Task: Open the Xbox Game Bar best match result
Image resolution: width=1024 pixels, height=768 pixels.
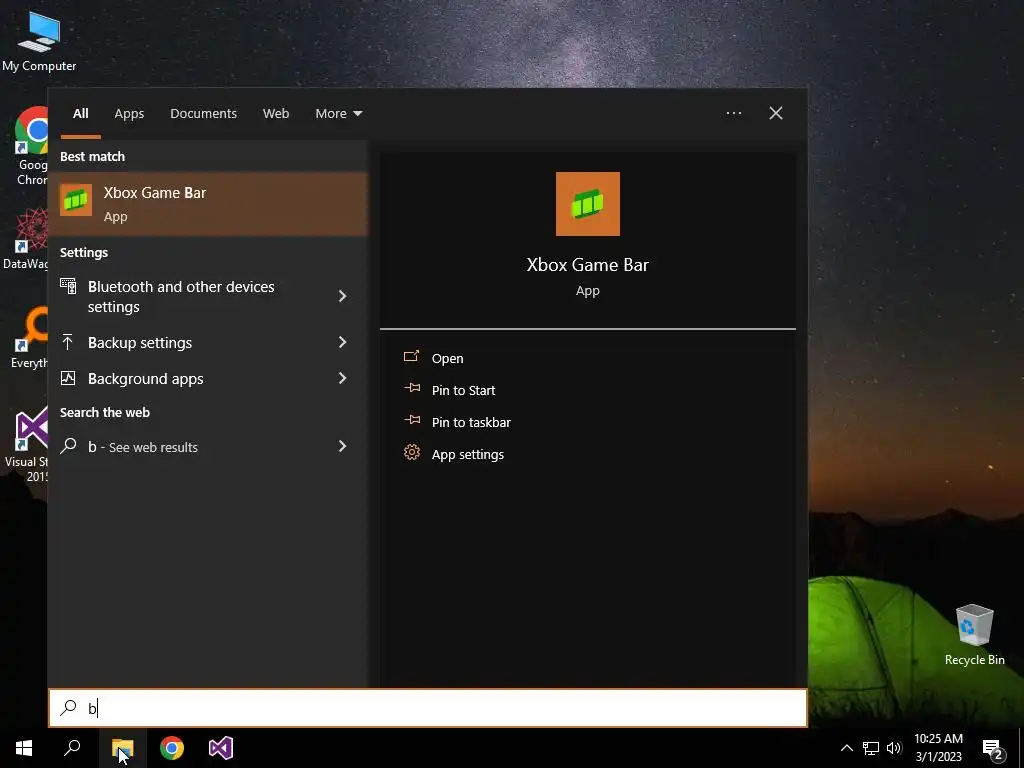Action: (x=208, y=204)
